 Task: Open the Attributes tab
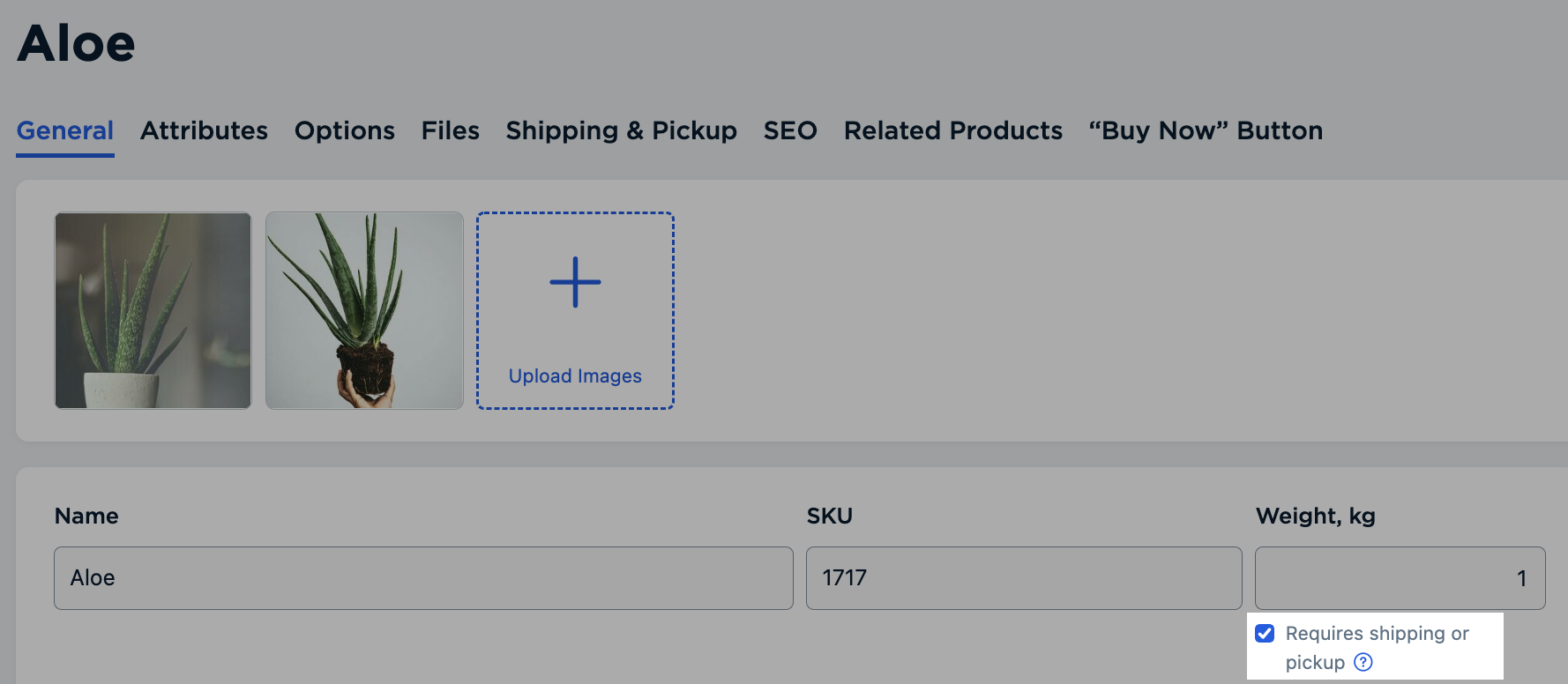coord(204,130)
